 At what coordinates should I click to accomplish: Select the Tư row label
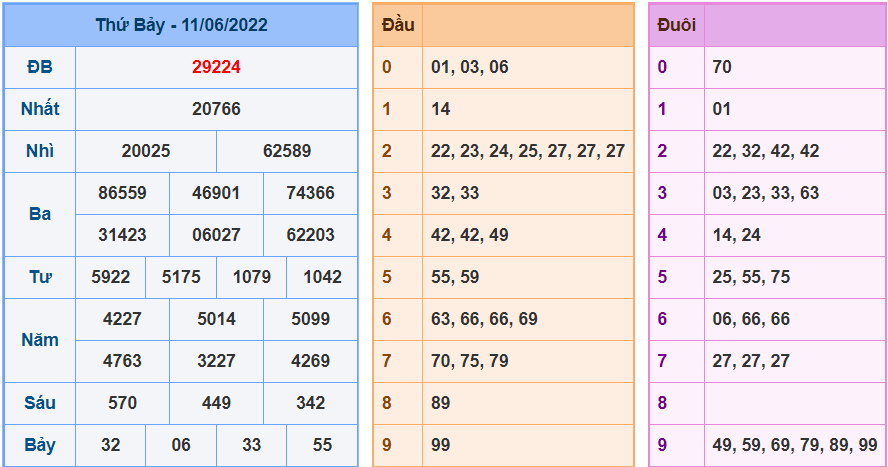[40, 277]
